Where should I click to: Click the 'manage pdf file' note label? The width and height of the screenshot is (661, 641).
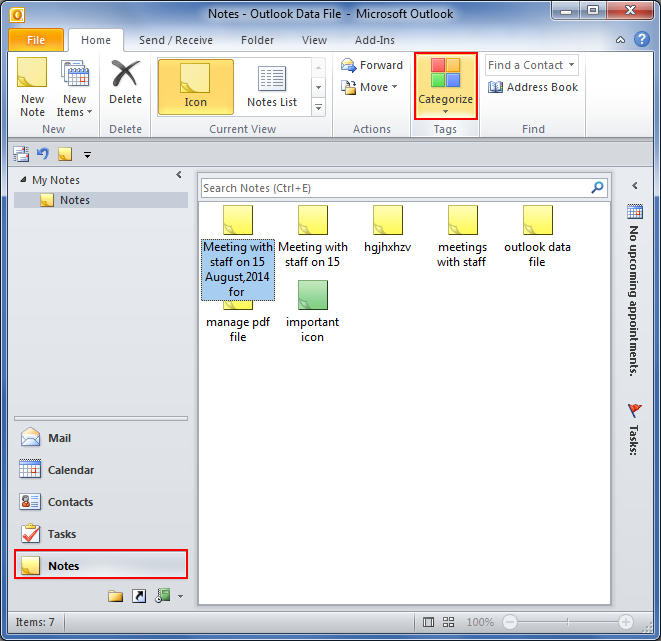click(238, 329)
